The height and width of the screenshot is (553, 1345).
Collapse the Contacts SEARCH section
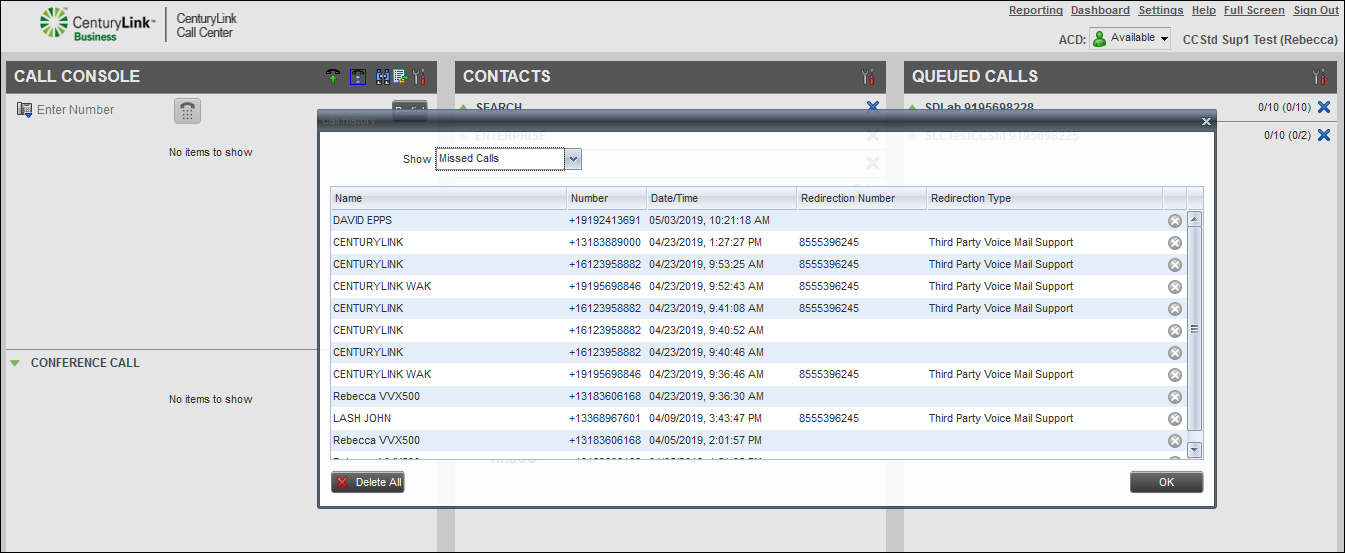pyautogui.click(x=464, y=107)
